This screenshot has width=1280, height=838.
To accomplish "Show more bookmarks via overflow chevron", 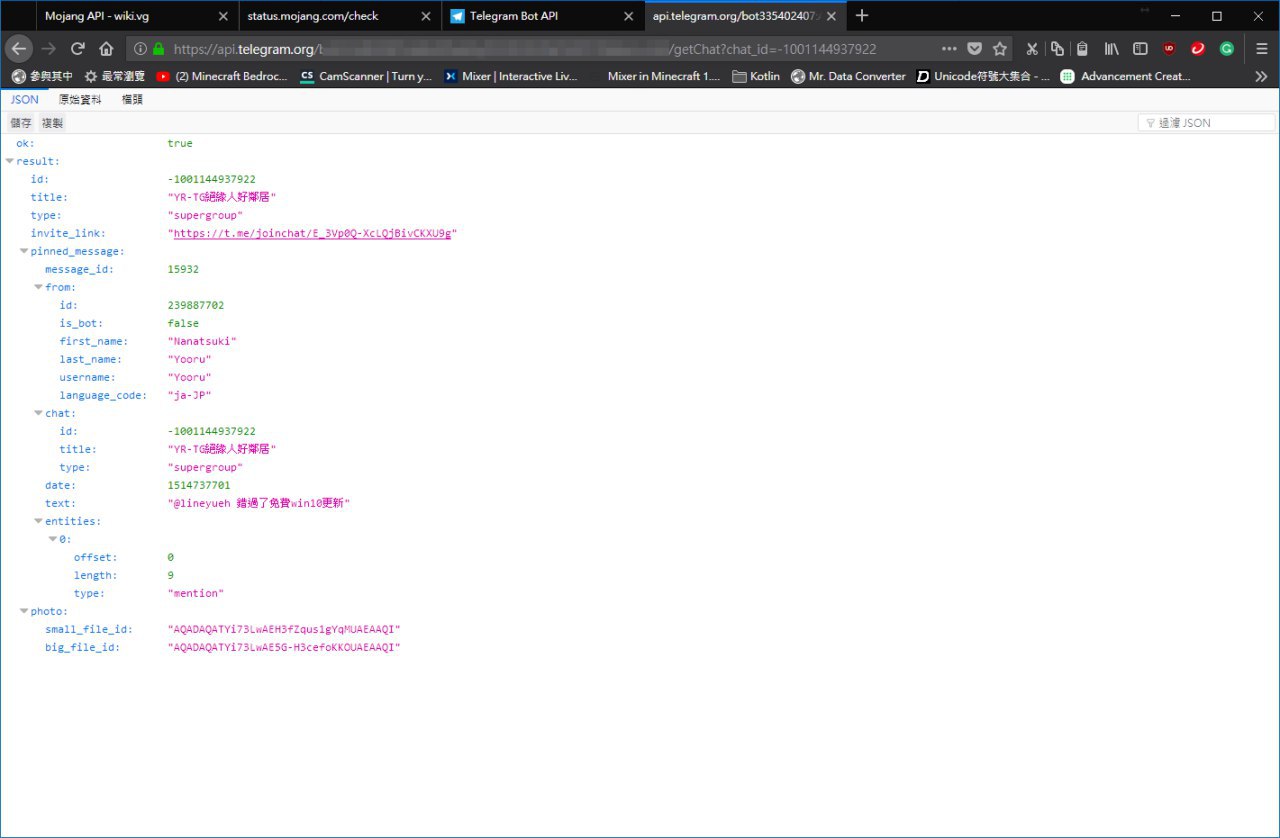I will coord(1261,76).
